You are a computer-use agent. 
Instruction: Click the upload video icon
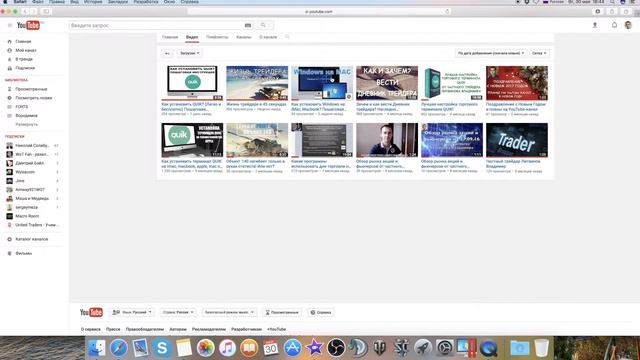point(595,25)
